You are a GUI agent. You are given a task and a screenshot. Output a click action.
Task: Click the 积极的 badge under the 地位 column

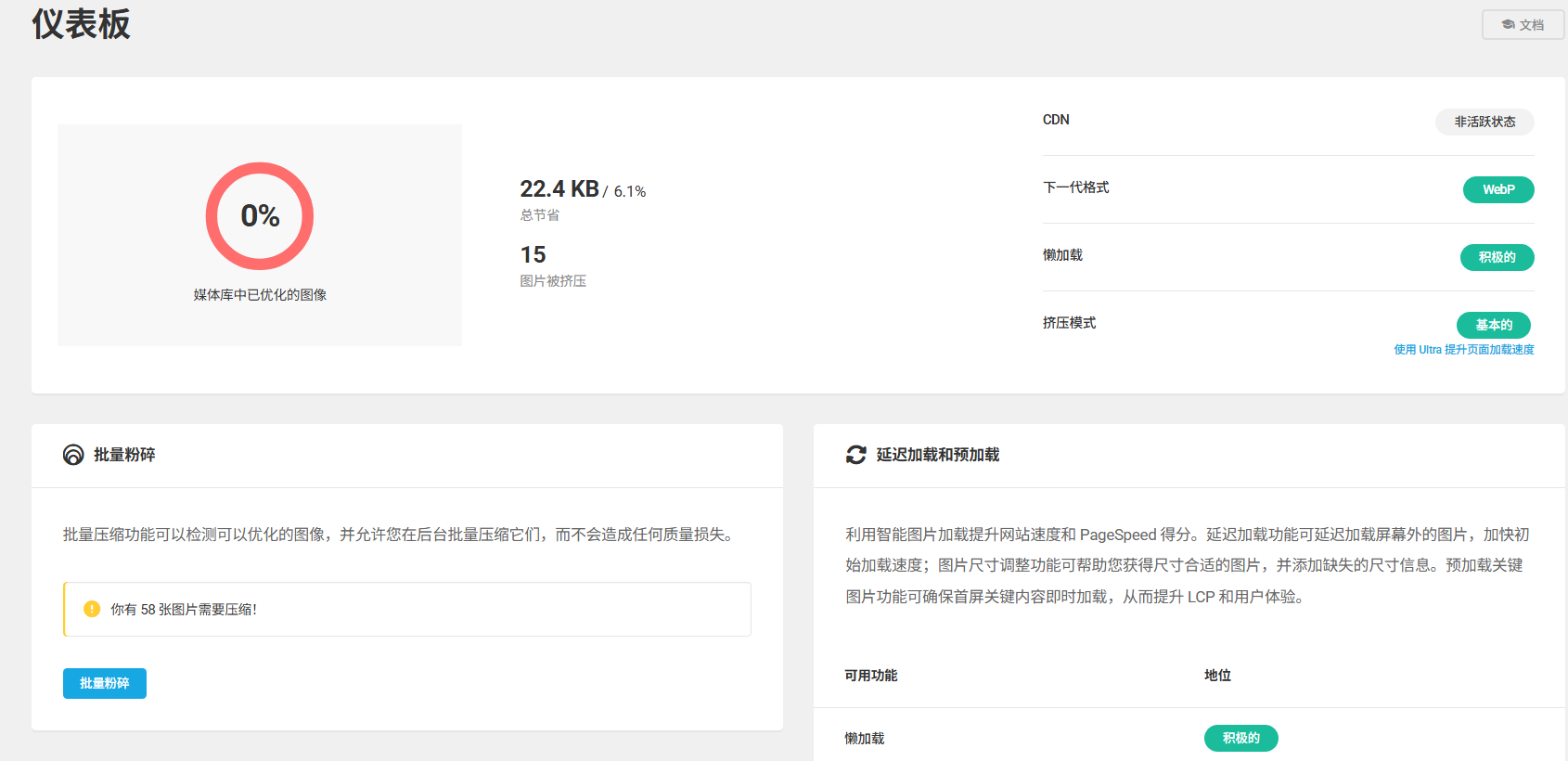point(1240,738)
